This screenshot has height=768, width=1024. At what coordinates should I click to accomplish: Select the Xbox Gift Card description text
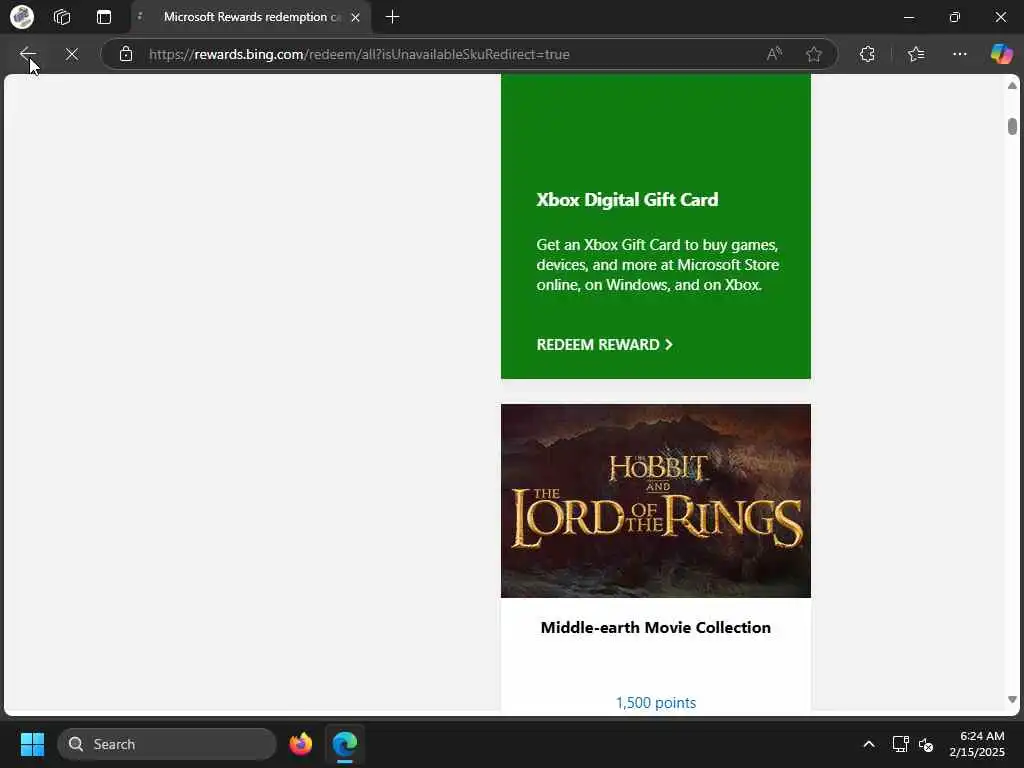tap(658, 264)
